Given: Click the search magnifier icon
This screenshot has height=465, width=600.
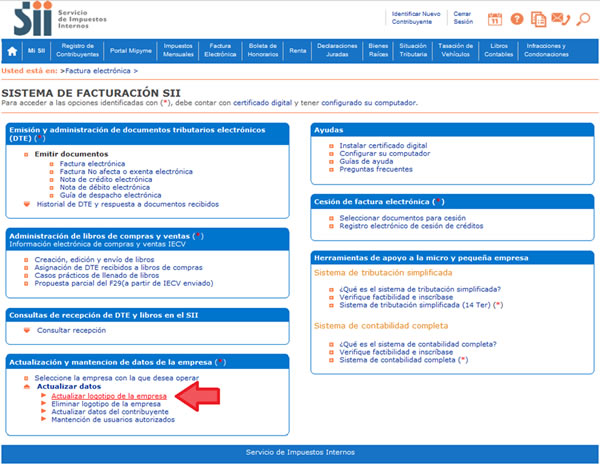Looking at the screenshot, I should click(x=584, y=19).
